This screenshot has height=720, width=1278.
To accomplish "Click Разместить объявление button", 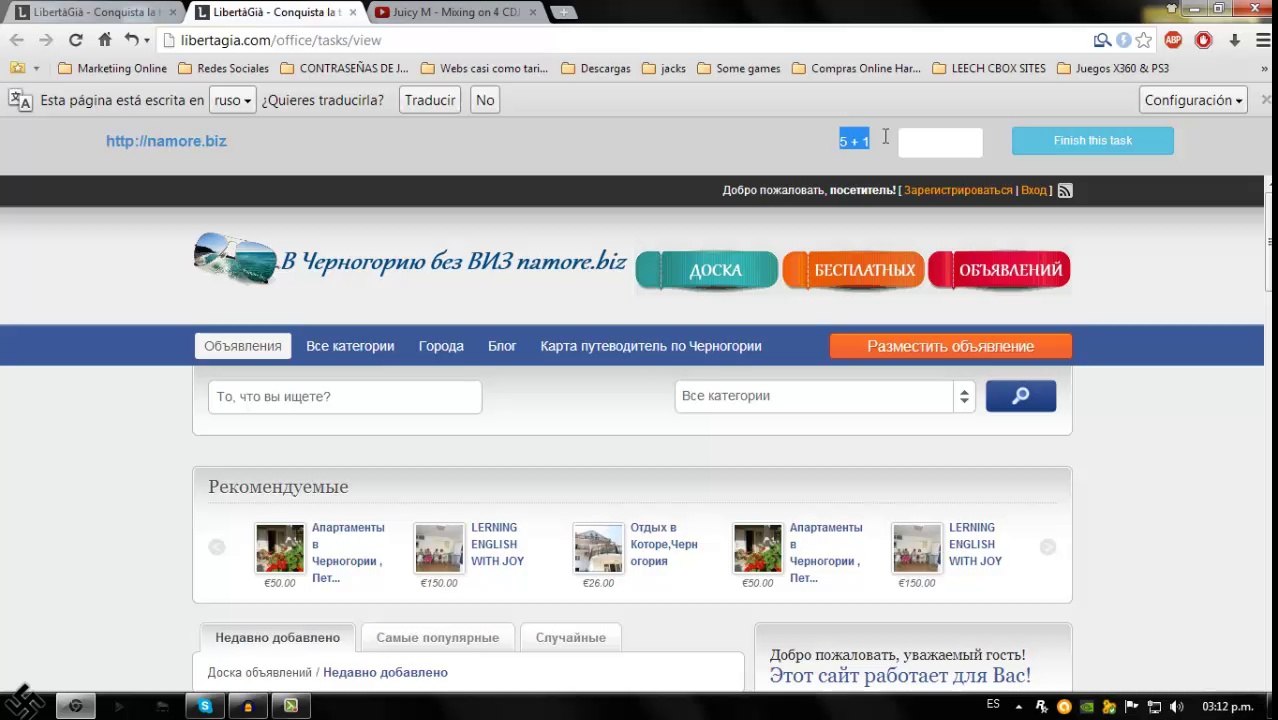I will 950,346.
